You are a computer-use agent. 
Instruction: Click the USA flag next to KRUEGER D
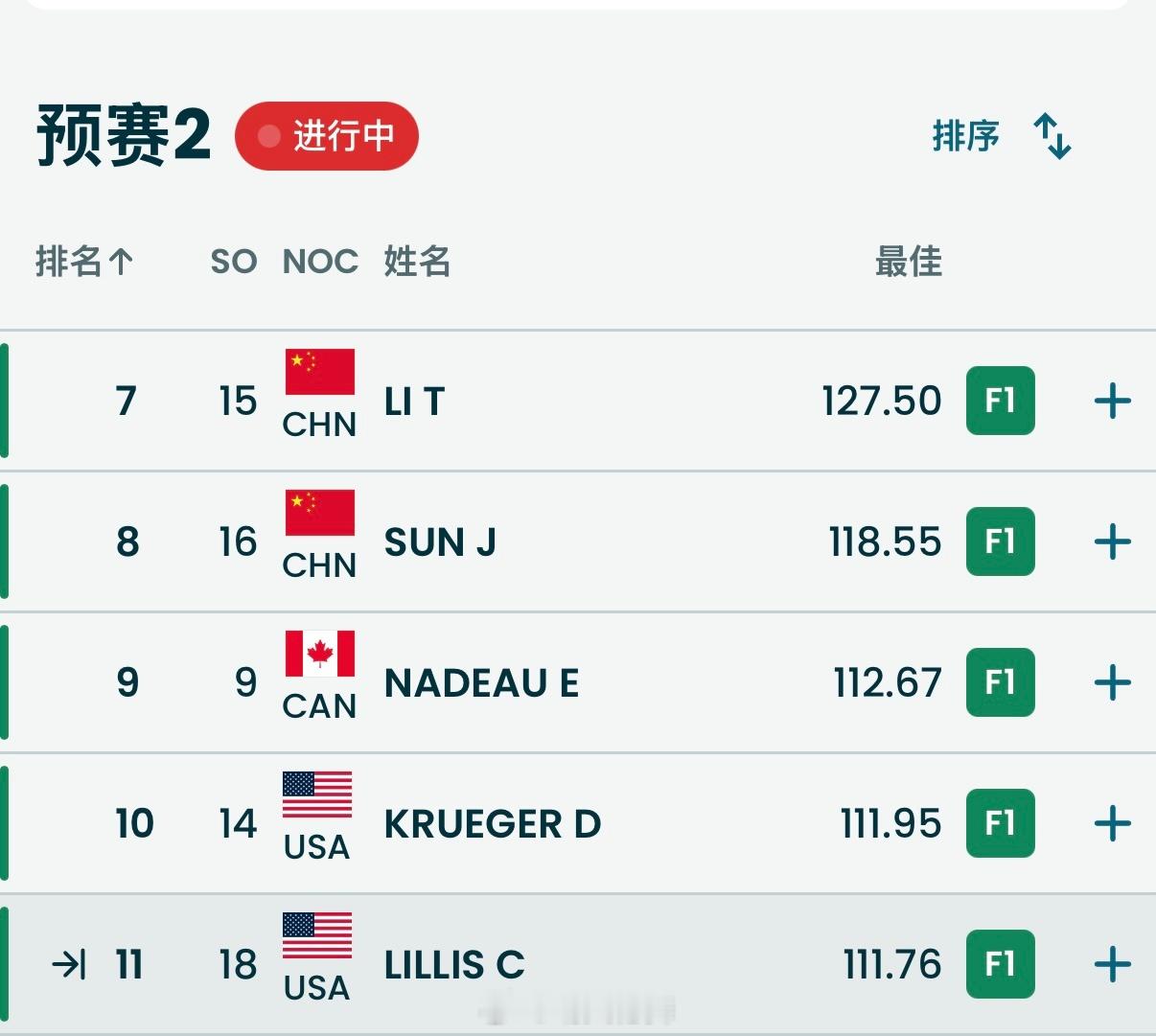(317, 795)
